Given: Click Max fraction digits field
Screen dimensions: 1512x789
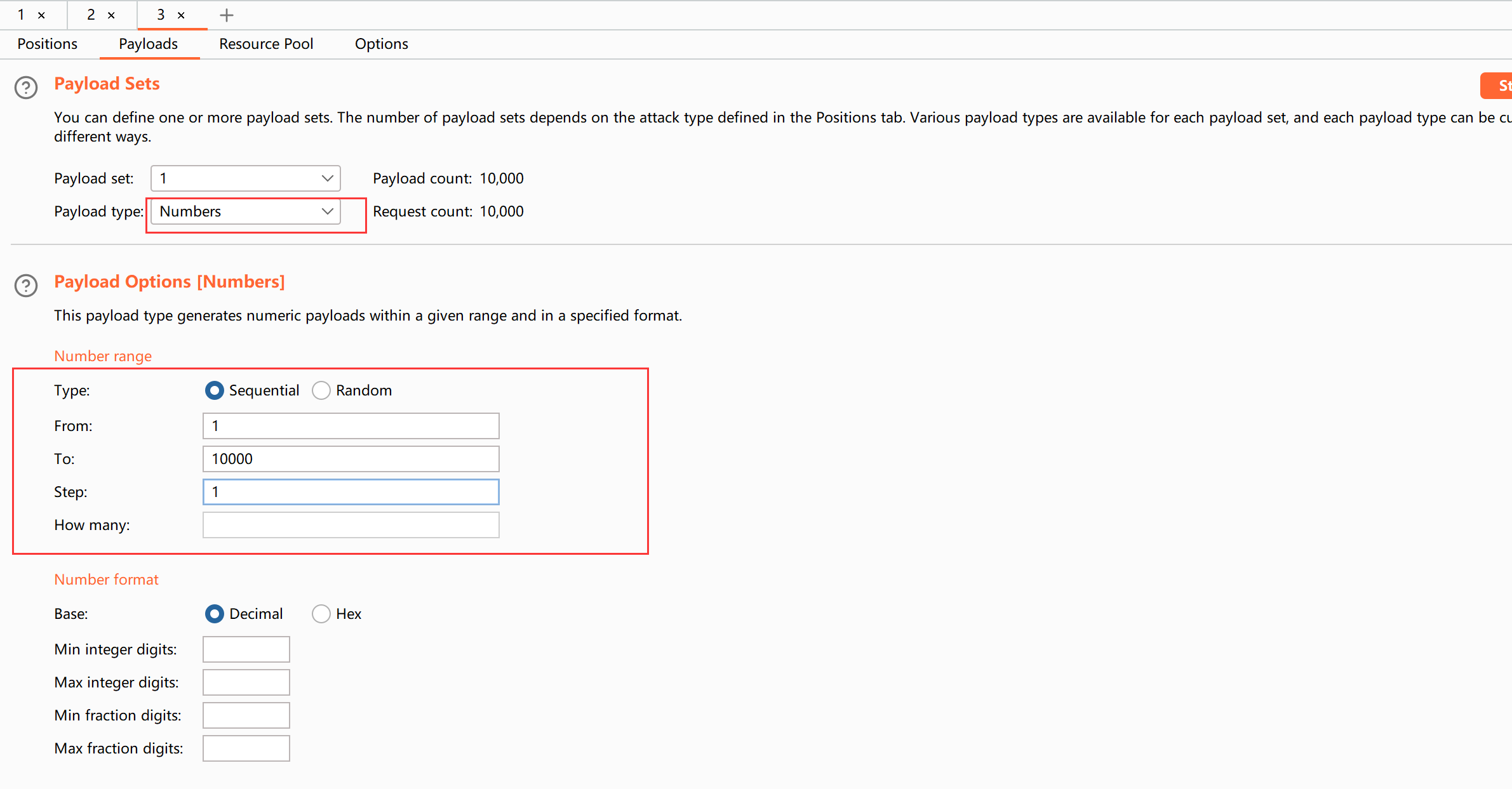Looking at the screenshot, I should 246,748.
